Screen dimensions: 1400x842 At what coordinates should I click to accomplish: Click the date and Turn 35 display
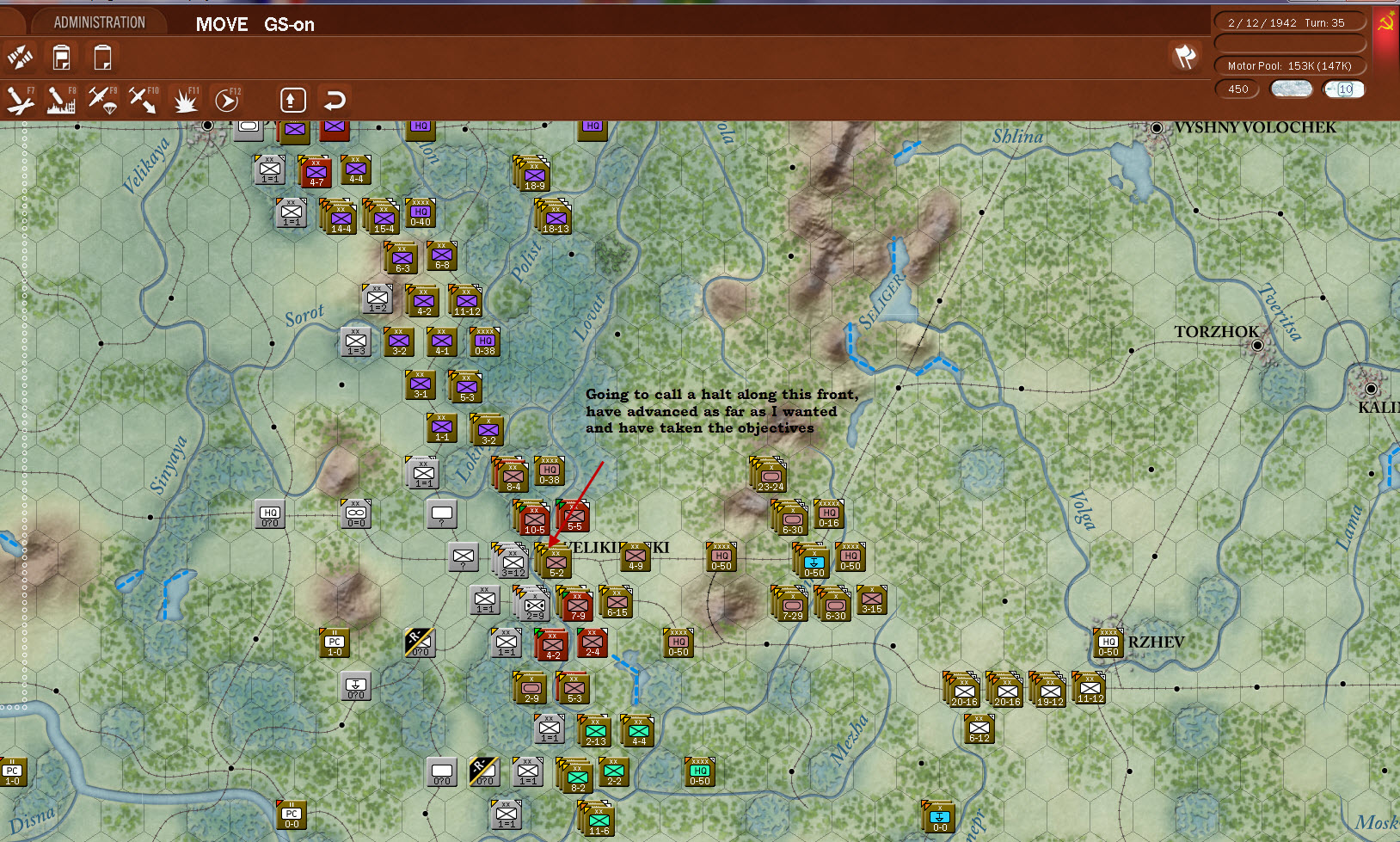pyautogui.click(x=1290, y=22)
